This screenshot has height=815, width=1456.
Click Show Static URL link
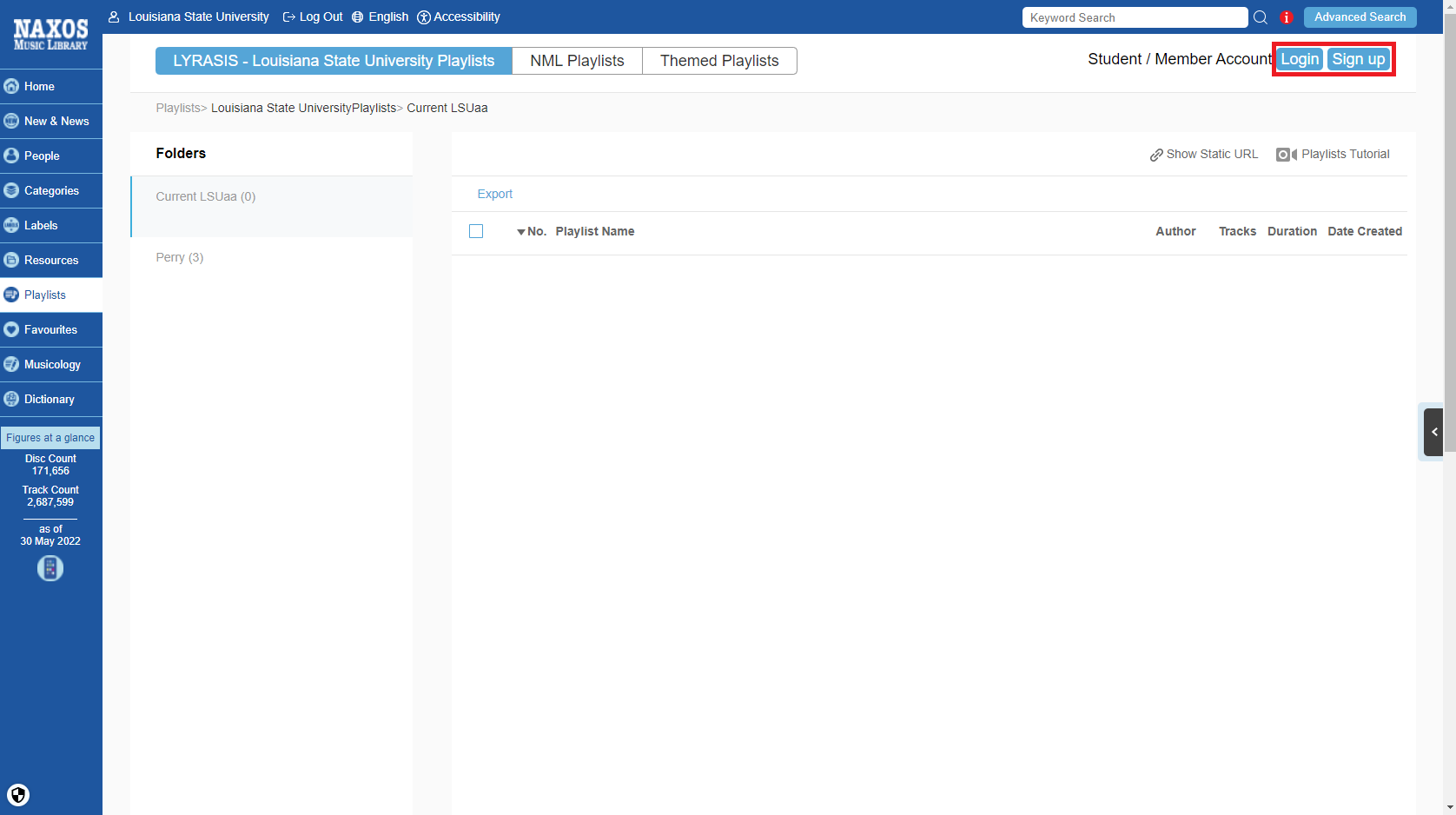point(1212,154)
